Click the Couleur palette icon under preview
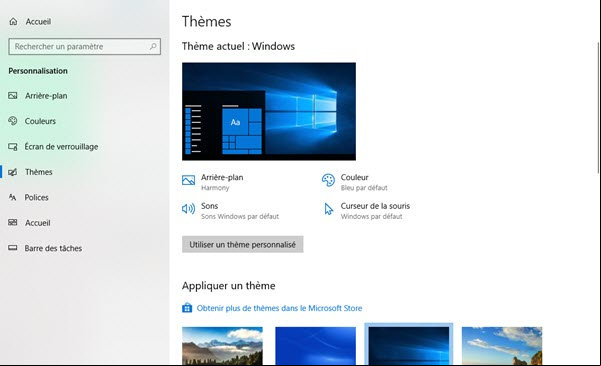Image resolution: width=601 pixels, height=366 pixels. coord(328,180)
